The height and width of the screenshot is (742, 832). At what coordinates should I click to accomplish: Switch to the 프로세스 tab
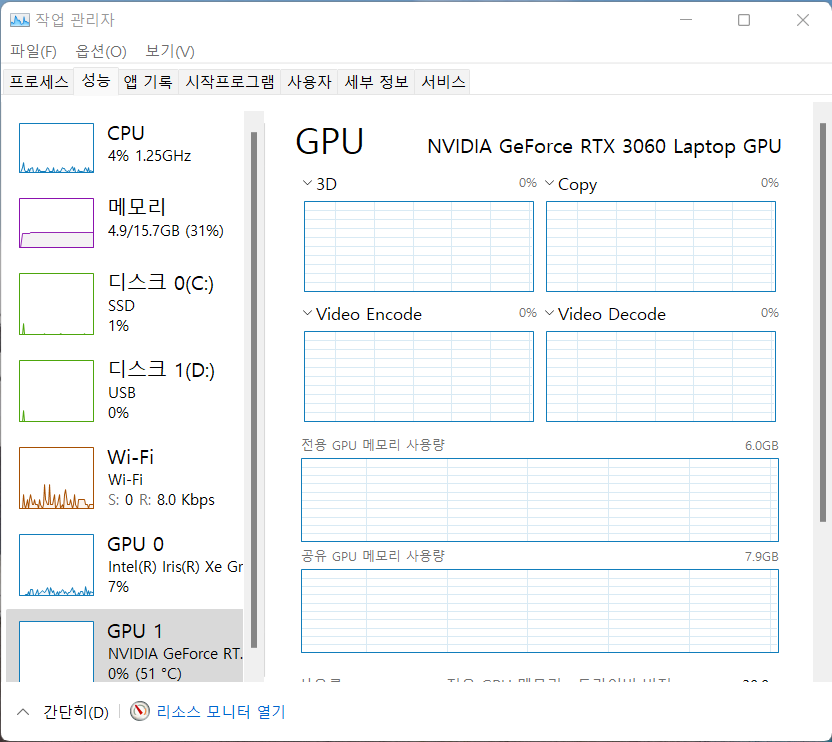(x=39, y=82)
